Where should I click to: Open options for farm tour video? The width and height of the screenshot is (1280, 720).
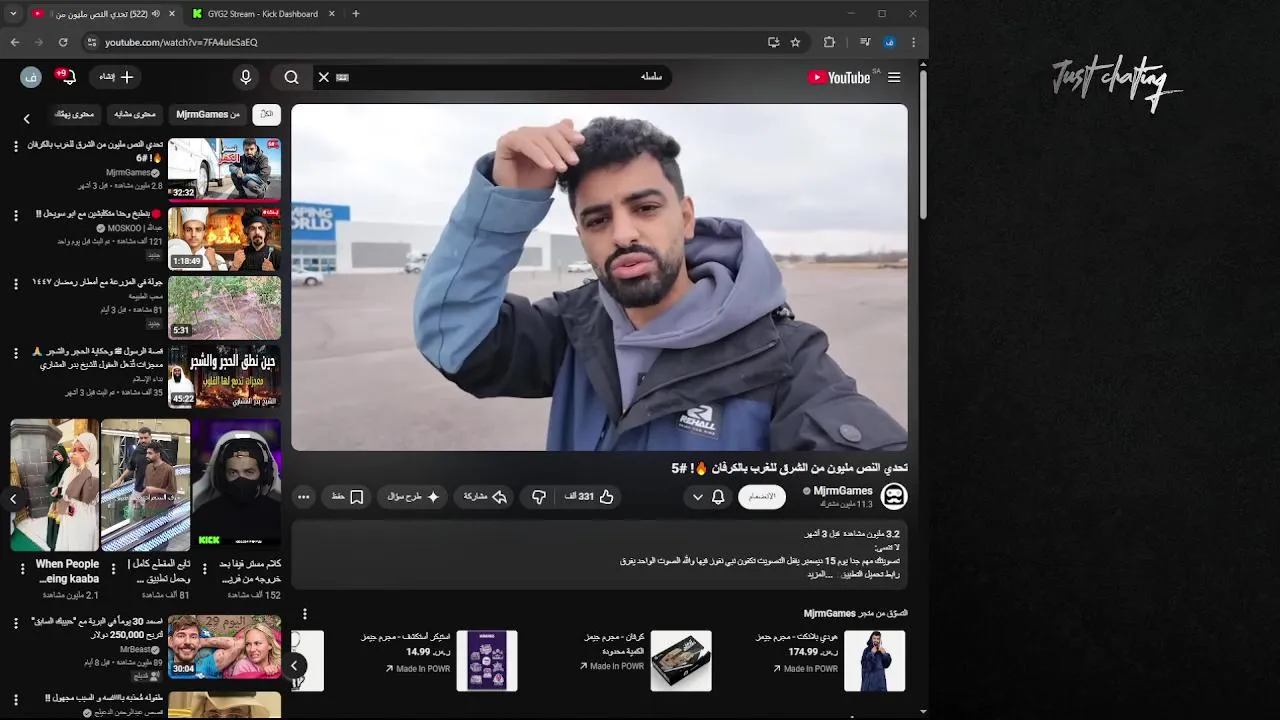point(15,284)
